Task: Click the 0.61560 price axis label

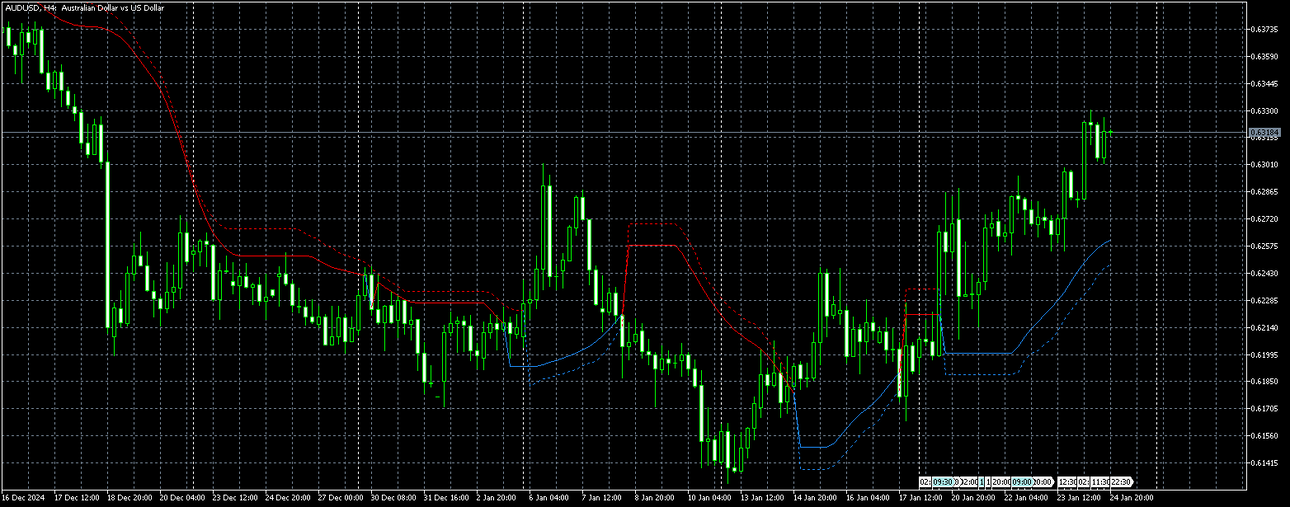Action: click(1265, 435)
